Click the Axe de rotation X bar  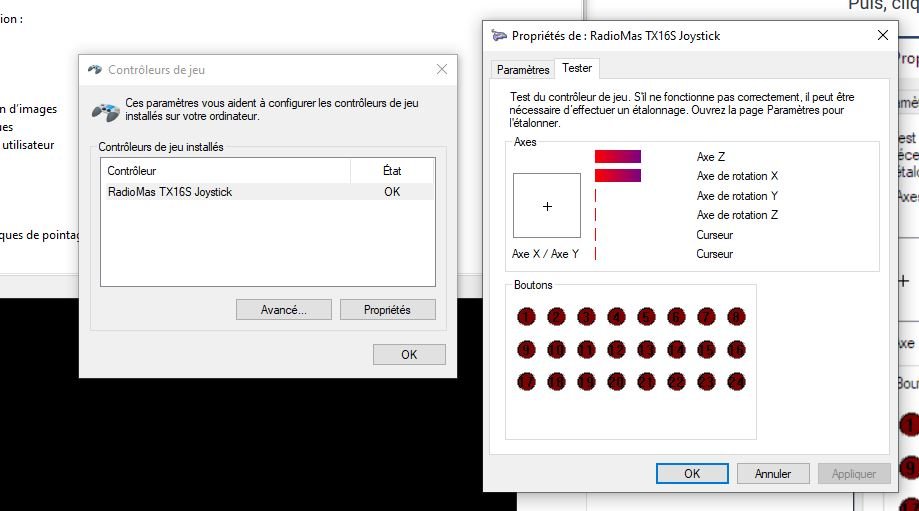(x=617, y=176)
